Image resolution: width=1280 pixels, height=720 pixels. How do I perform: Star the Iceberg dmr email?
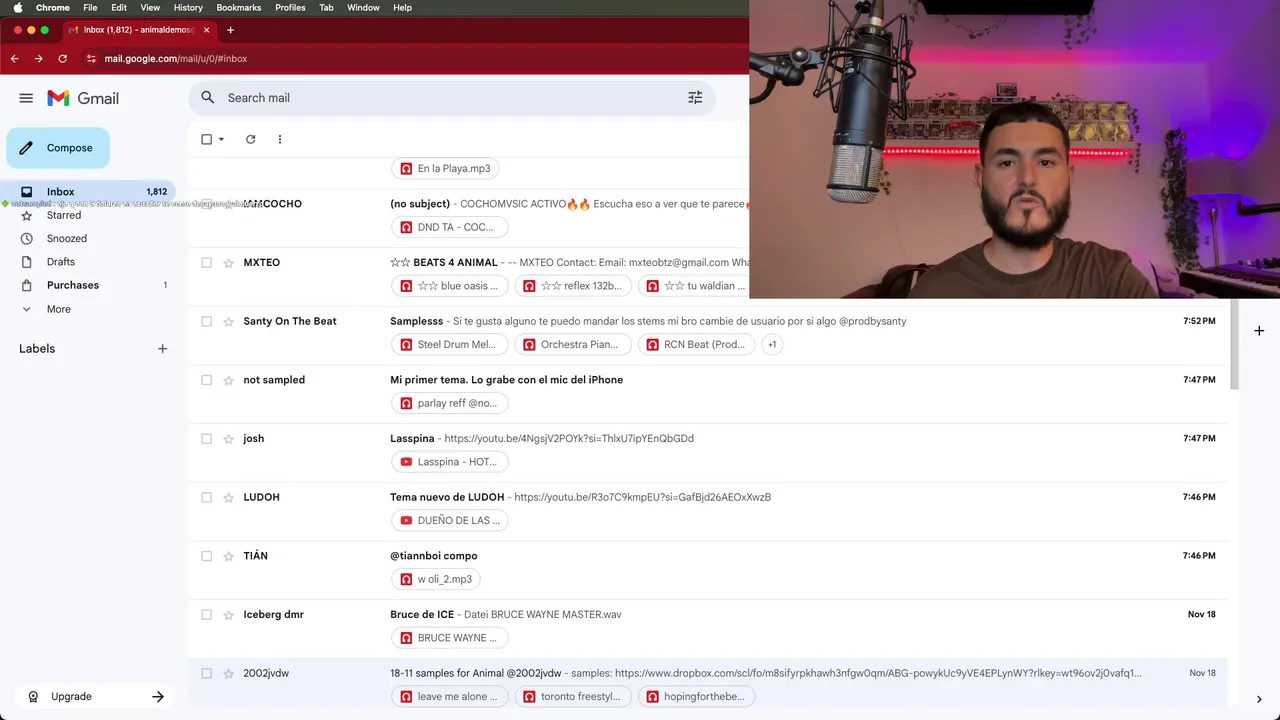click(x=228, y=615)
